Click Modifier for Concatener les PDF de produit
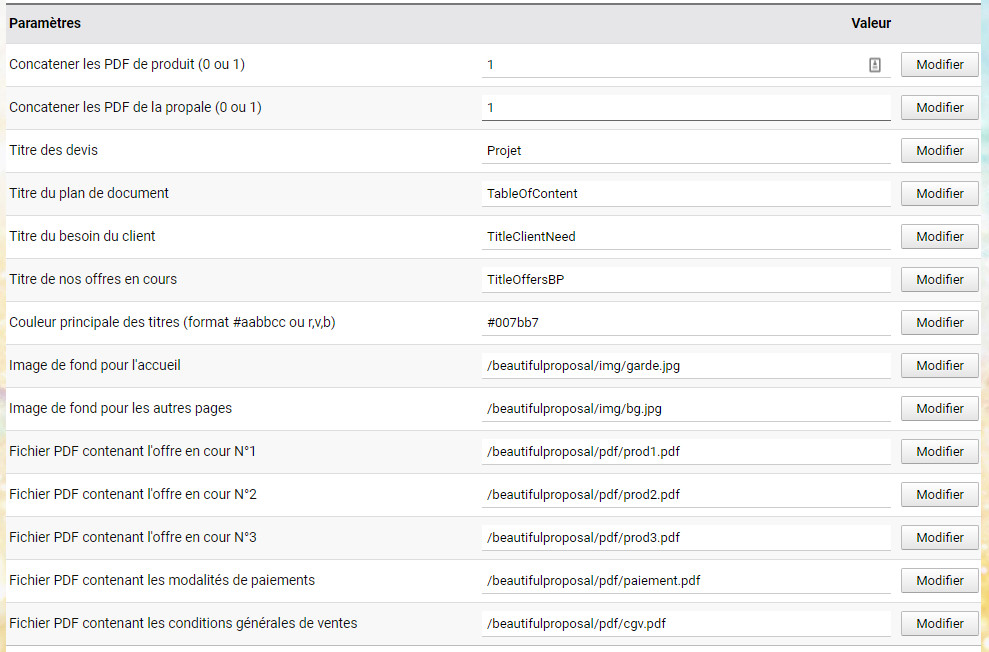Viewport: 989px width, 652px height. pos(940,64)
